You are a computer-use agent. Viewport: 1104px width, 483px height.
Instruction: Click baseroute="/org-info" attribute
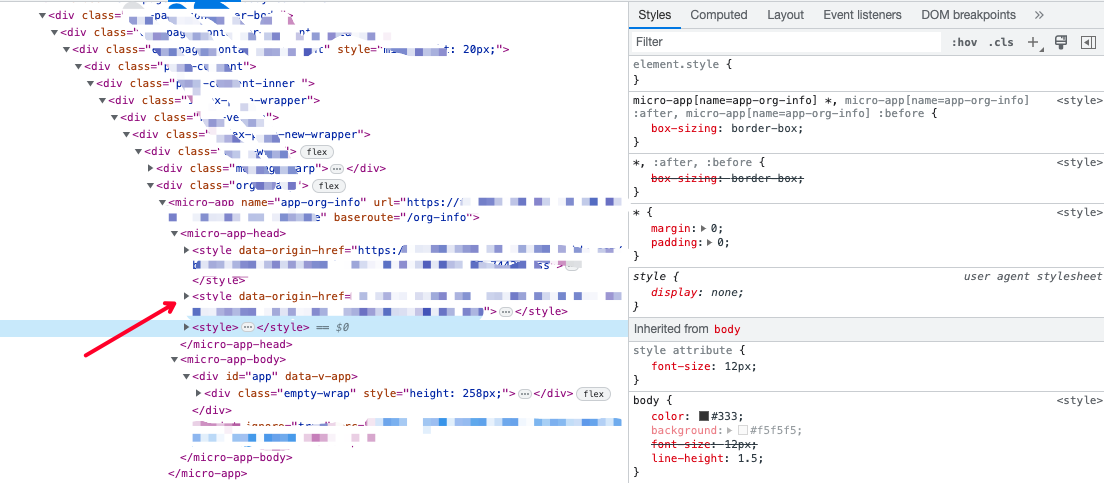pos(403,218)
